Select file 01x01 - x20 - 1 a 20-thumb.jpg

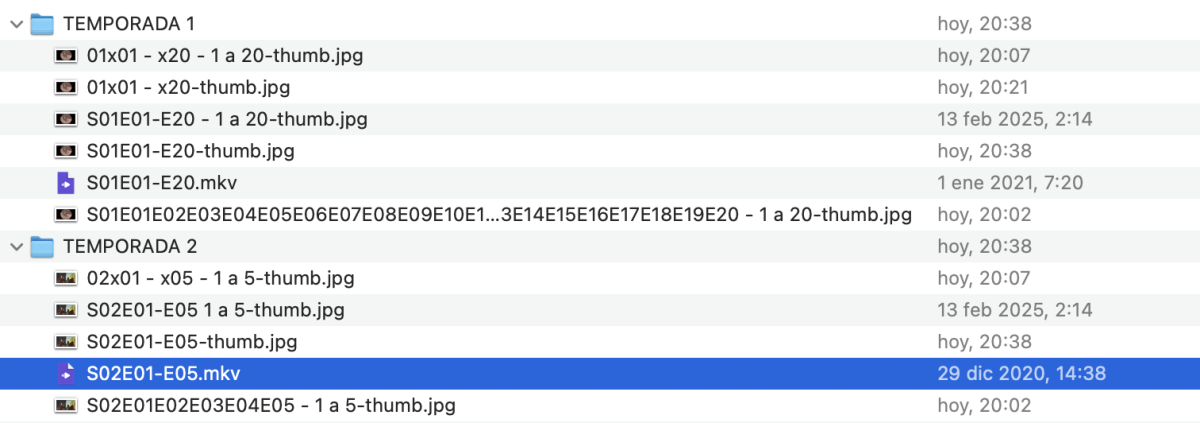point(225,56)
